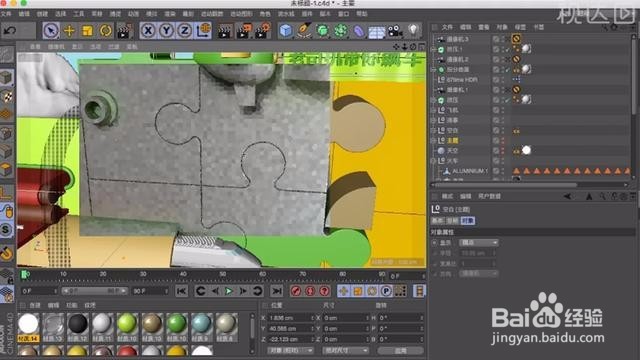640x360 pixels.
Task: Toggle the Z axis lock
Action: [x=184, y=31]
